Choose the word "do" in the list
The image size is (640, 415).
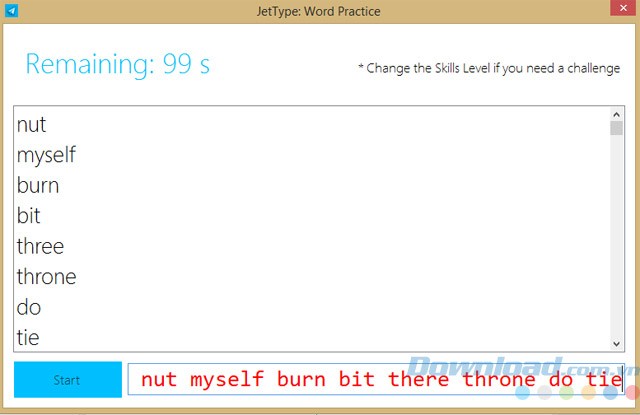tap(29, 307)
